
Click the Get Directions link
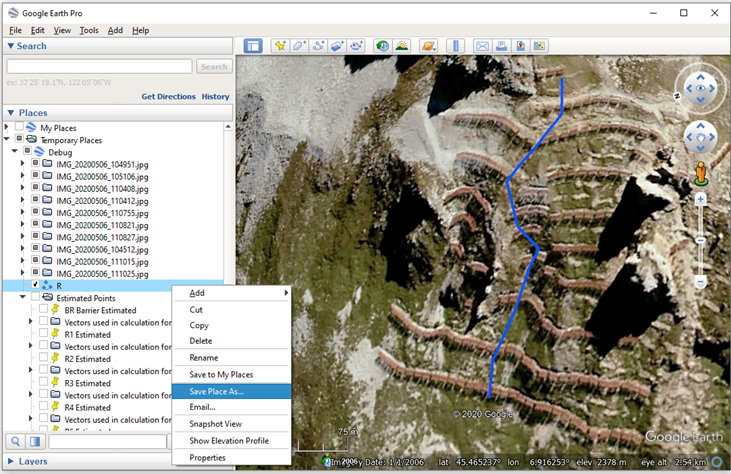coord(168,96)
